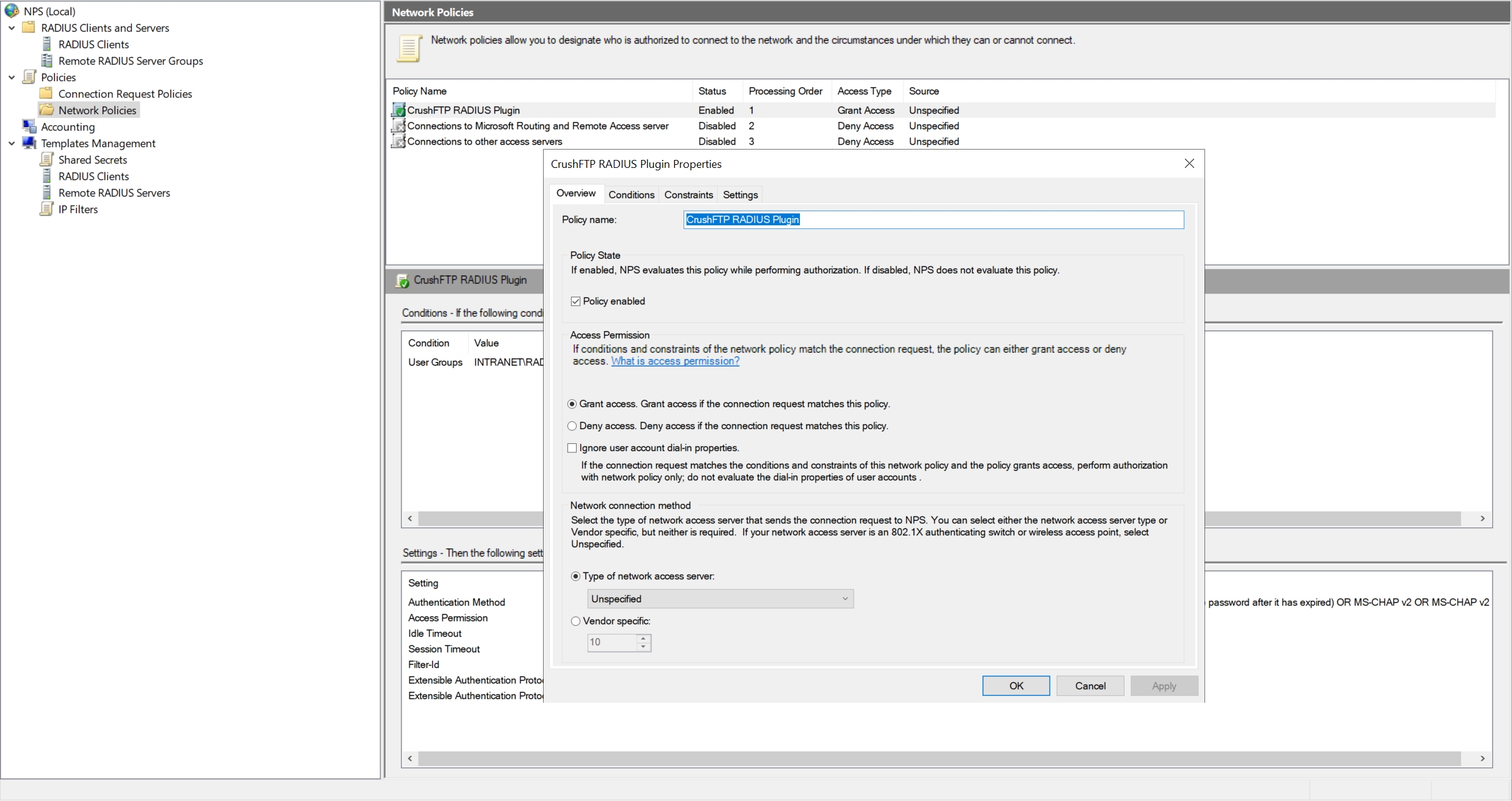Open the What is access permission link
The width and height of the screenshot is (1512, 801).
click(x=675, y=361)
